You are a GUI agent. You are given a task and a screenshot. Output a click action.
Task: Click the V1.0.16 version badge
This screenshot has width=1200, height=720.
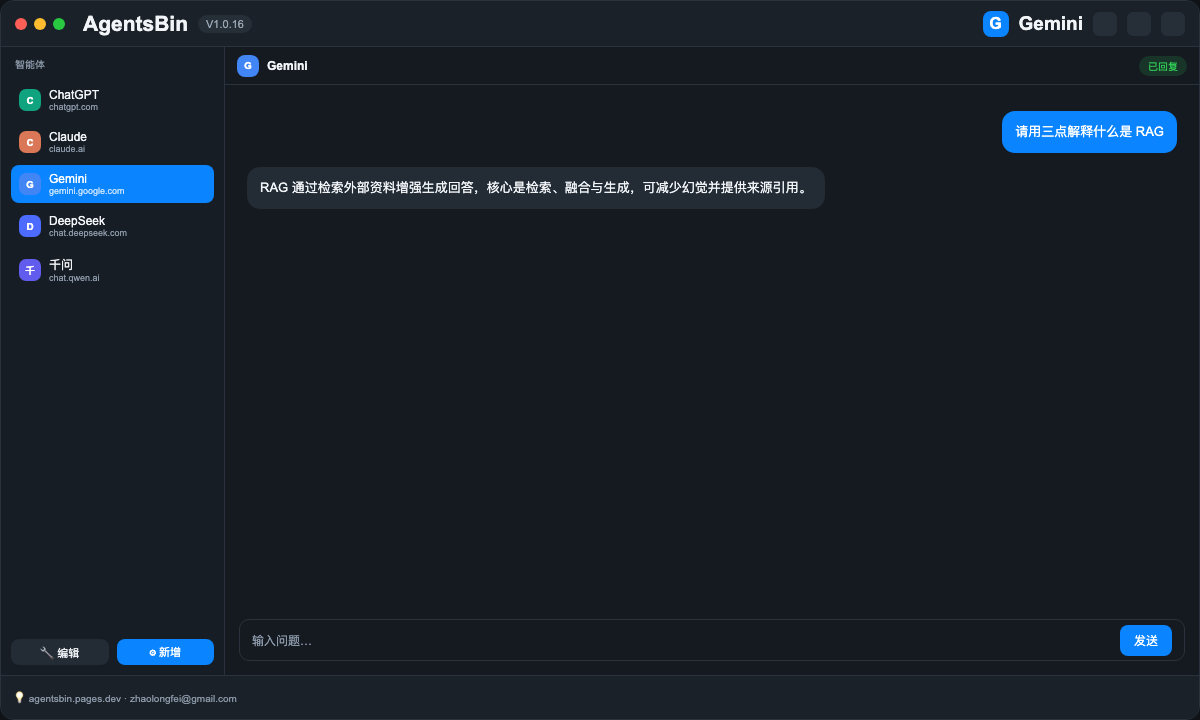point(225,24)
